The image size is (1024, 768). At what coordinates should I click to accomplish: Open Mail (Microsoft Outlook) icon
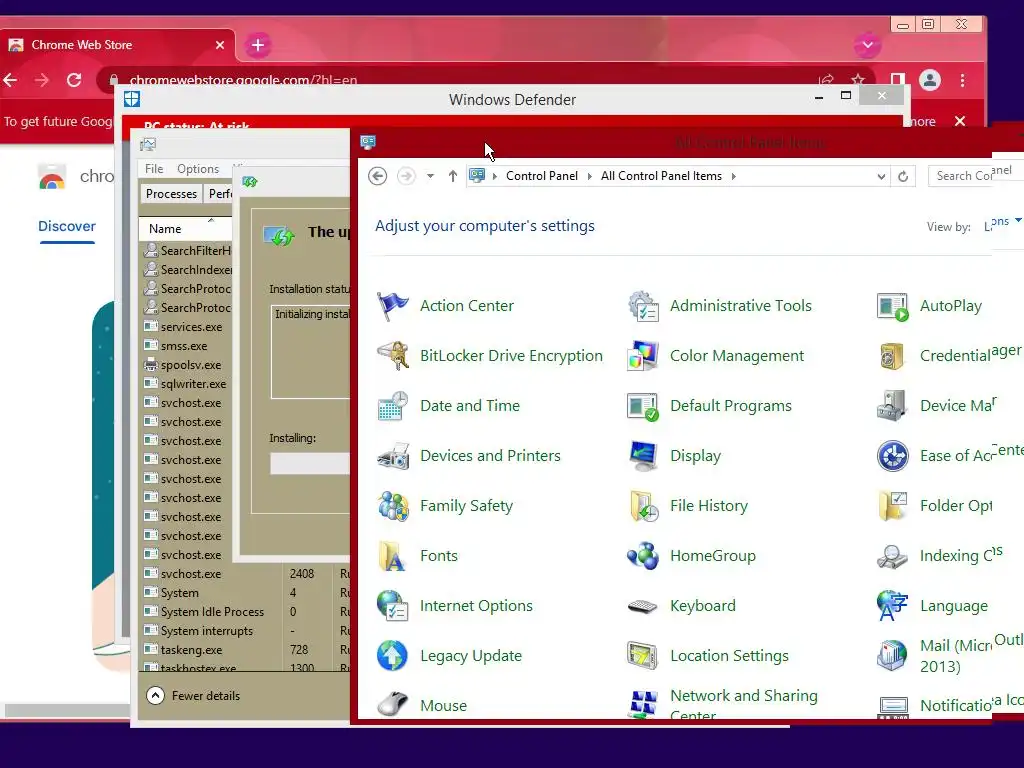click(x=893, y=656)
